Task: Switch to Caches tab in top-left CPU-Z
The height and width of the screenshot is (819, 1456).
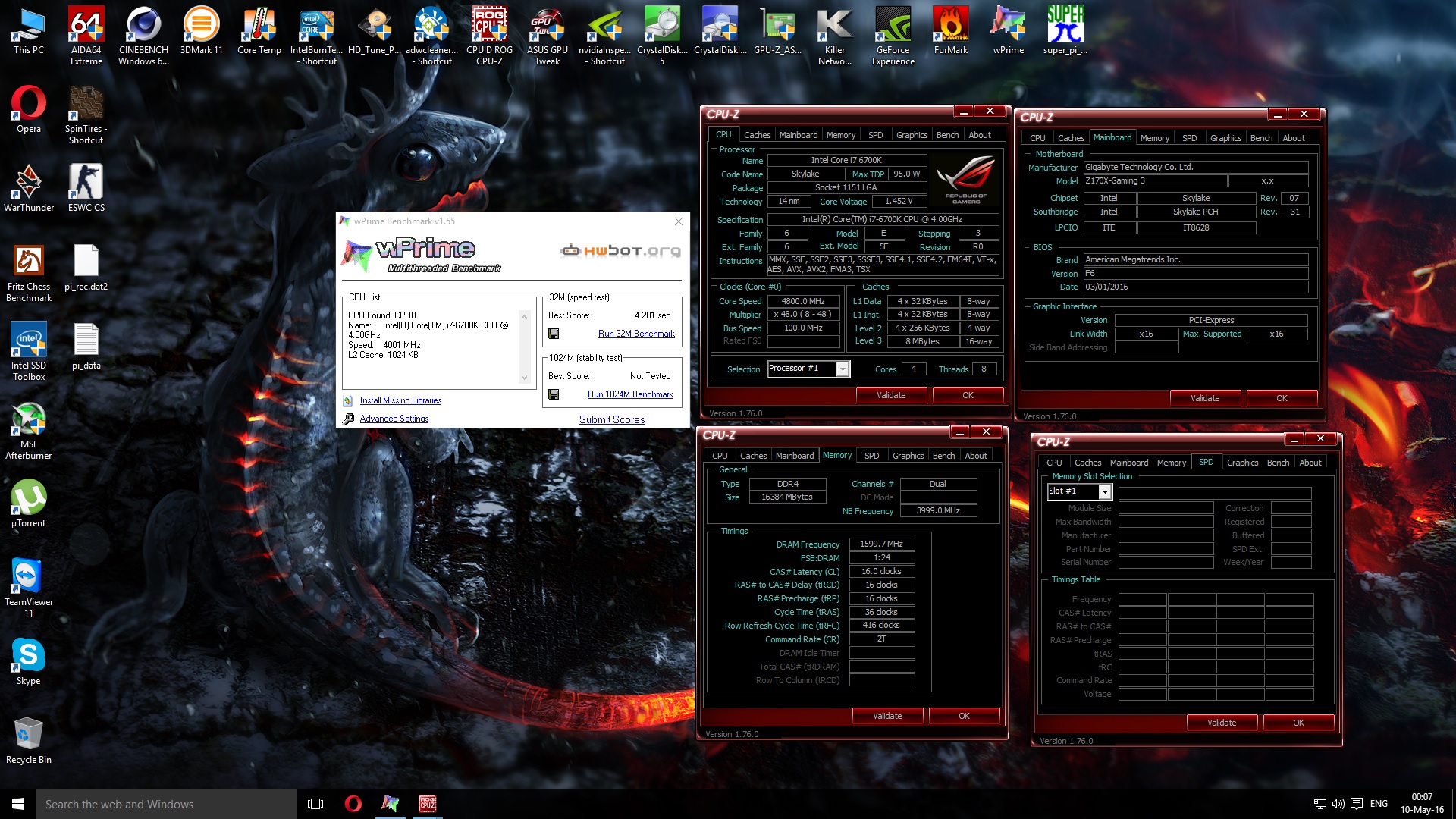Action: coord(757,135)
